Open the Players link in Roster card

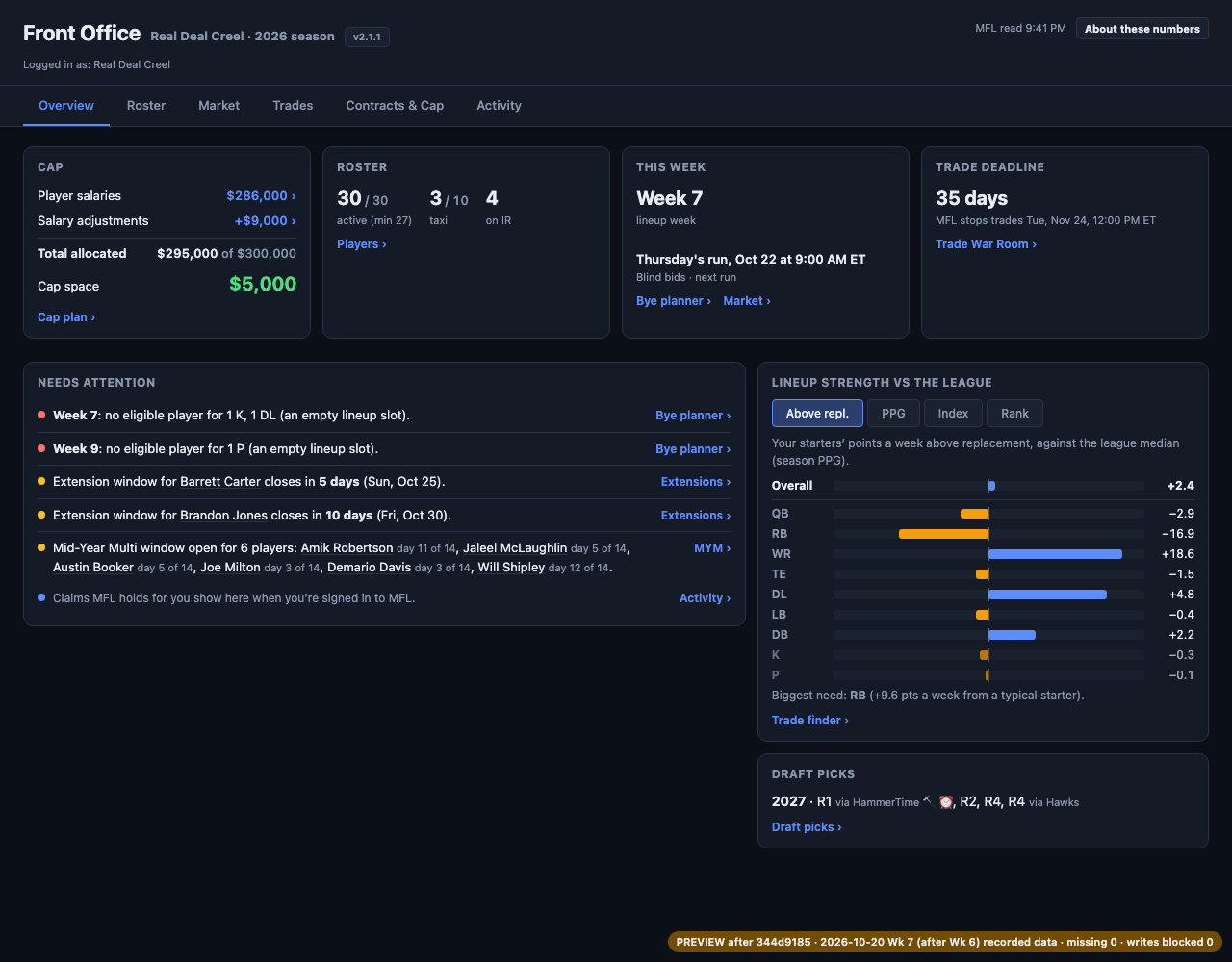[362, 244]
